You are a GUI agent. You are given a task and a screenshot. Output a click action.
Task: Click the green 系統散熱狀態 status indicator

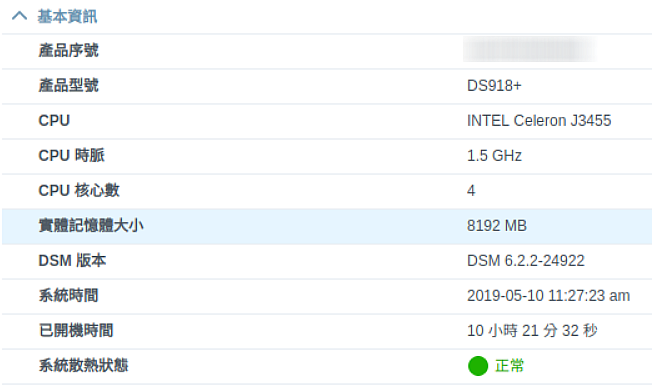click(x=478, y=366)
